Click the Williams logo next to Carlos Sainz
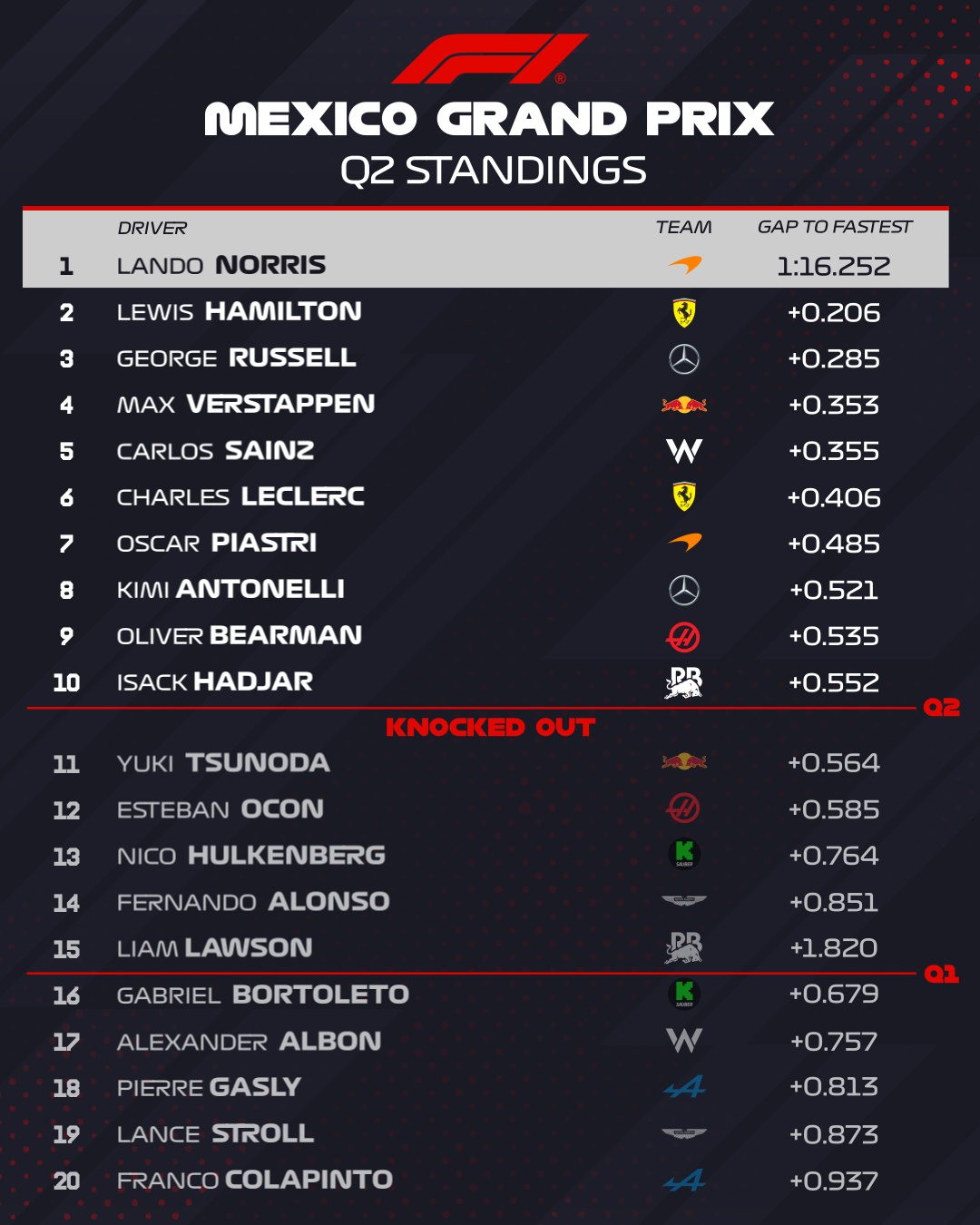Viewport: 980px width, 1225px height. click(684, 451)
